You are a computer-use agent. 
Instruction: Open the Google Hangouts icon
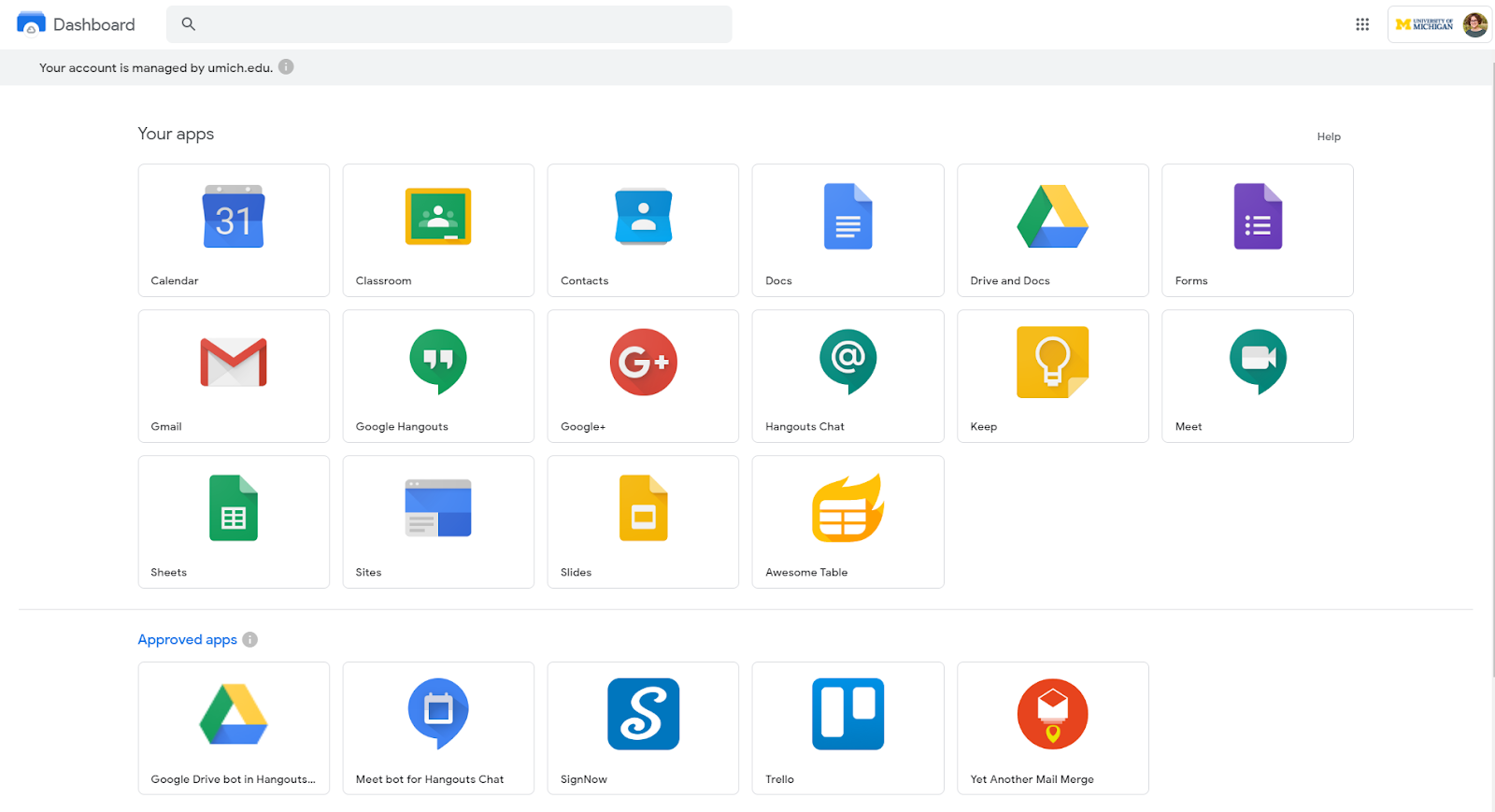(x=438, y=362)
